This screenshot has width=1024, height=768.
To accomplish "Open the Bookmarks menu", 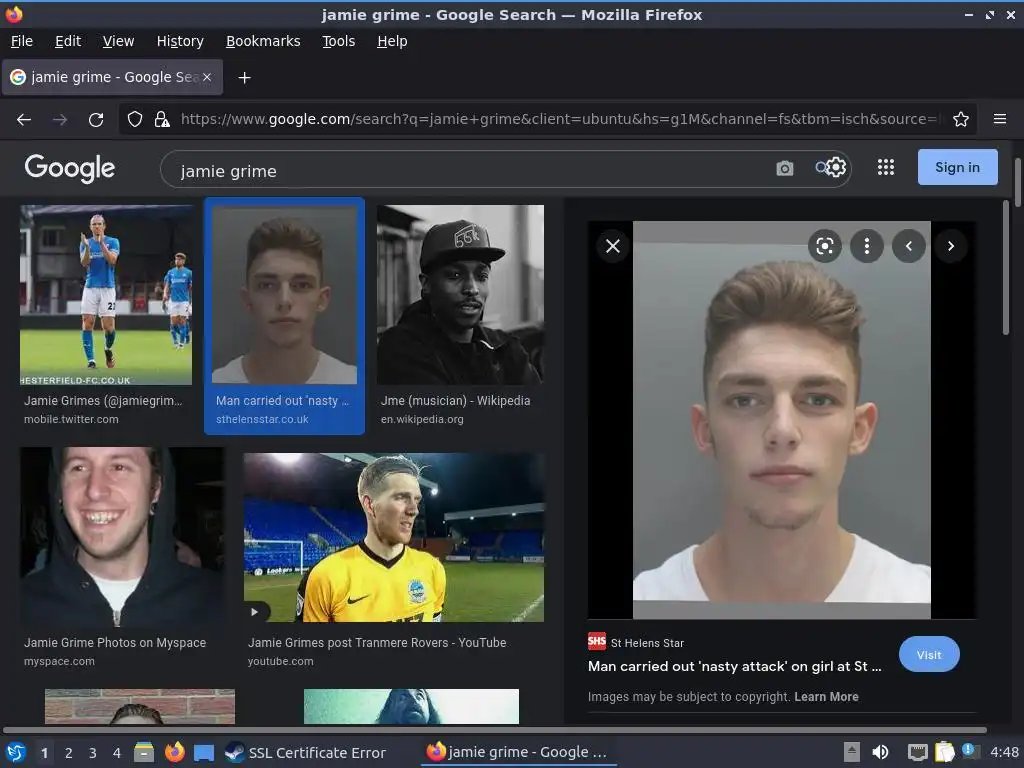I will pos(263,41).
